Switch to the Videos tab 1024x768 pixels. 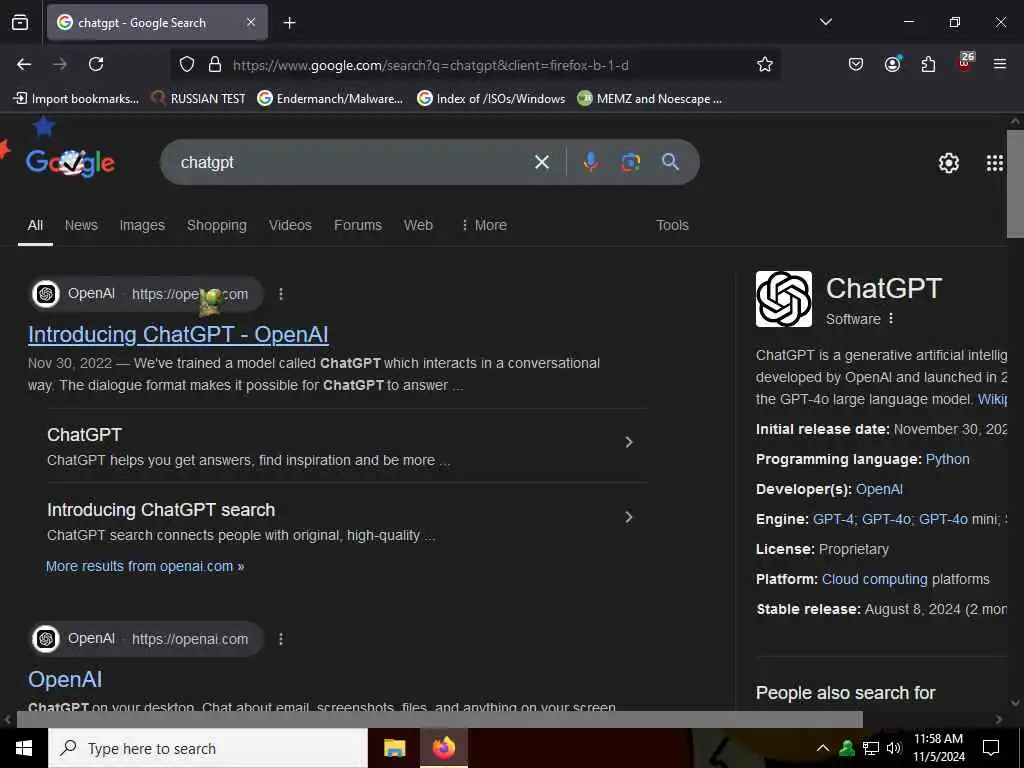(x=290, y=225)
